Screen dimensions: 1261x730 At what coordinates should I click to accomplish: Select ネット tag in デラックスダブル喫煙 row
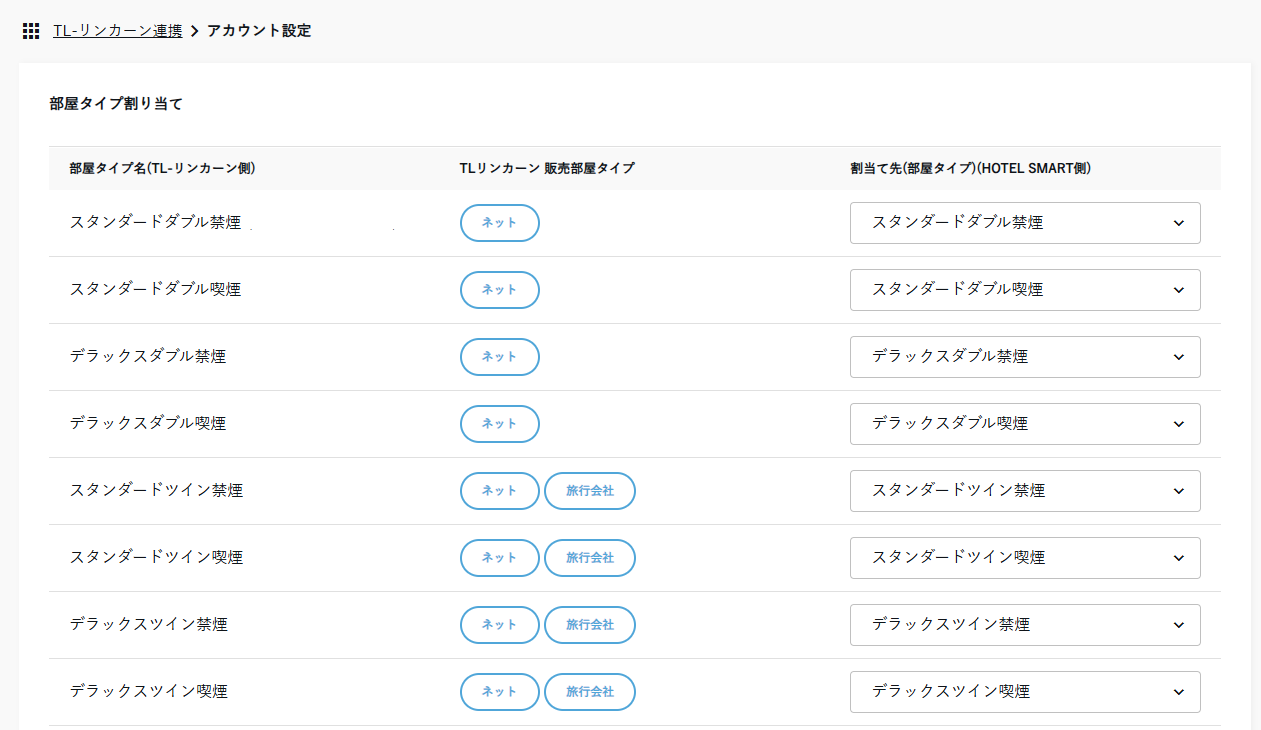click(499, 424)
